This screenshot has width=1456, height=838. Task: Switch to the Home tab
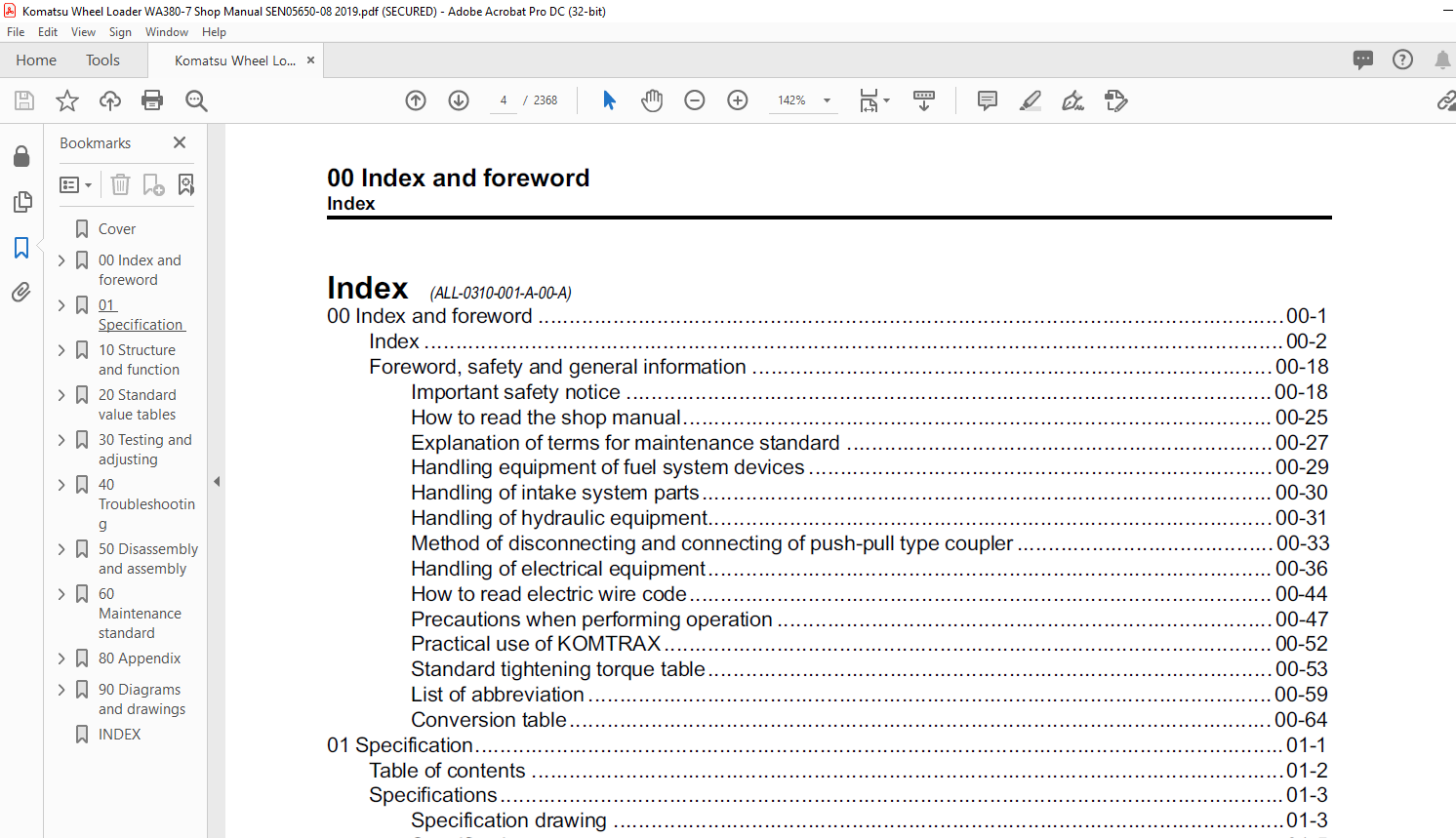[36, 60]
